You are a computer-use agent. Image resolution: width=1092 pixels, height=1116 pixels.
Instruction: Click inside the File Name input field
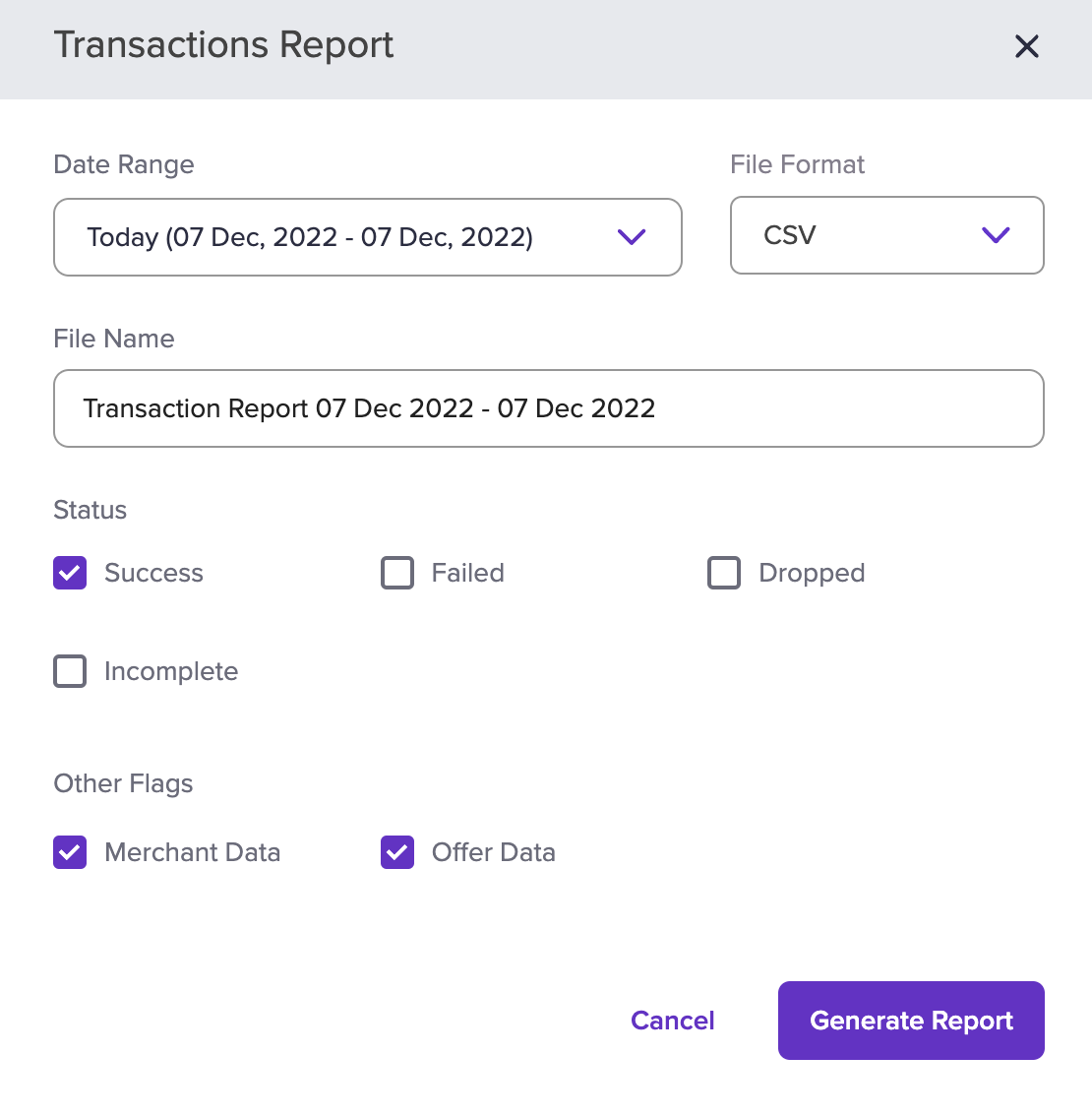click(x=548, y=408)
